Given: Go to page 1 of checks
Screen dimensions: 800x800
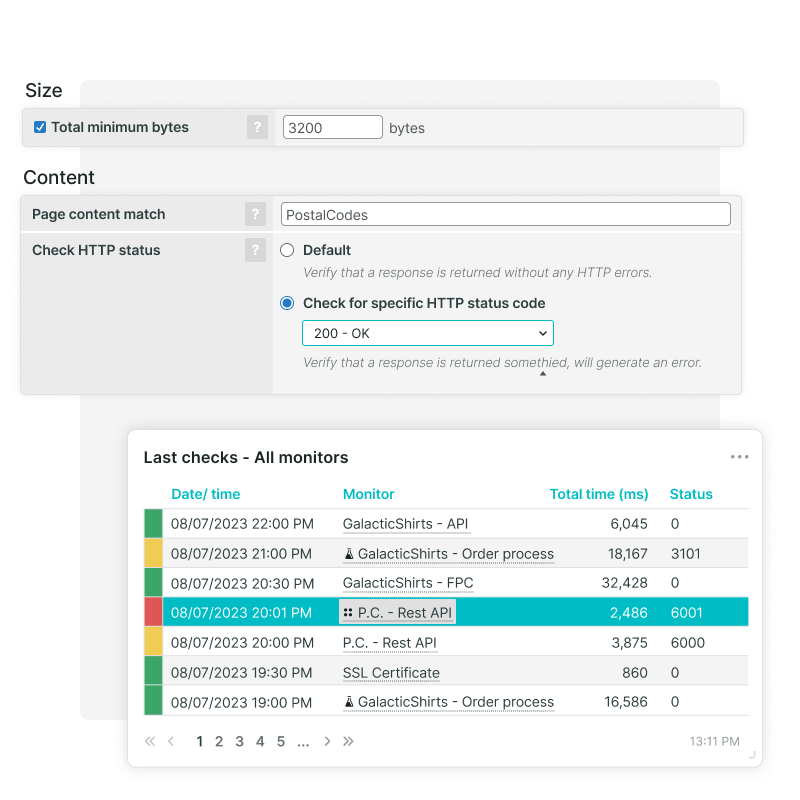Looking at the screenshot, I should click(199, 741).
